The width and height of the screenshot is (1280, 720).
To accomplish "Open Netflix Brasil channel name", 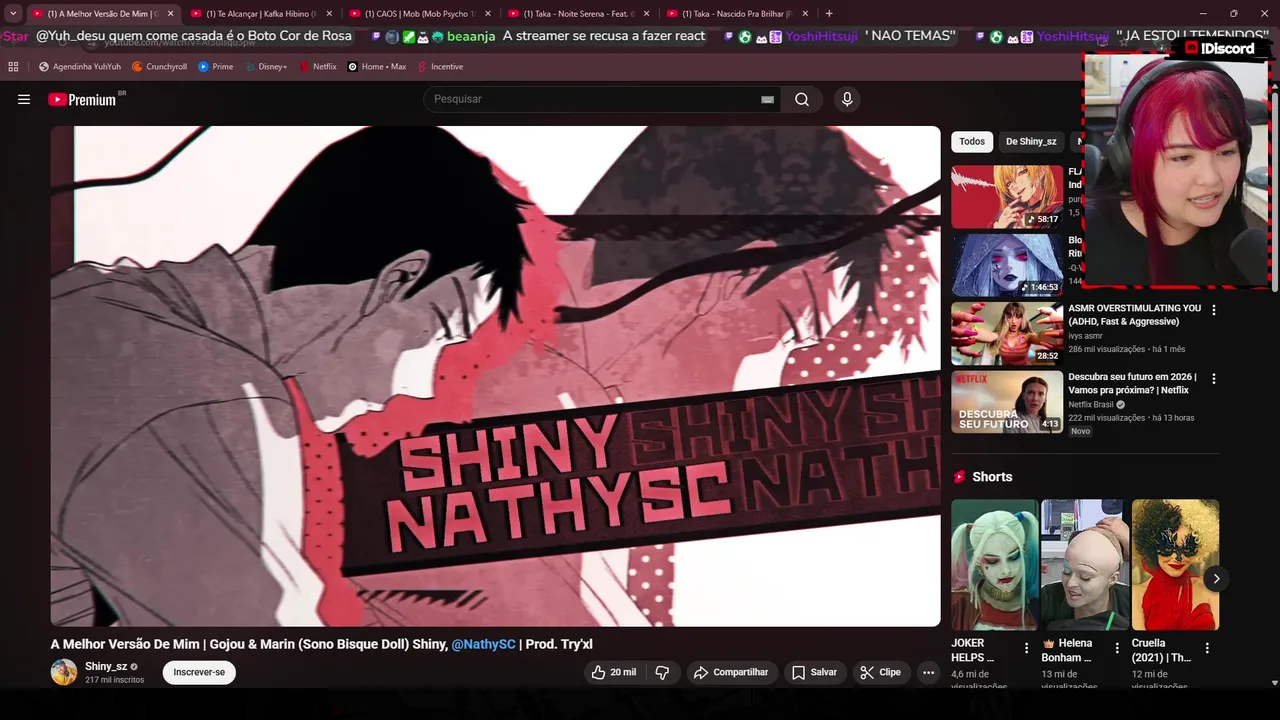I will coord(1091,405).
